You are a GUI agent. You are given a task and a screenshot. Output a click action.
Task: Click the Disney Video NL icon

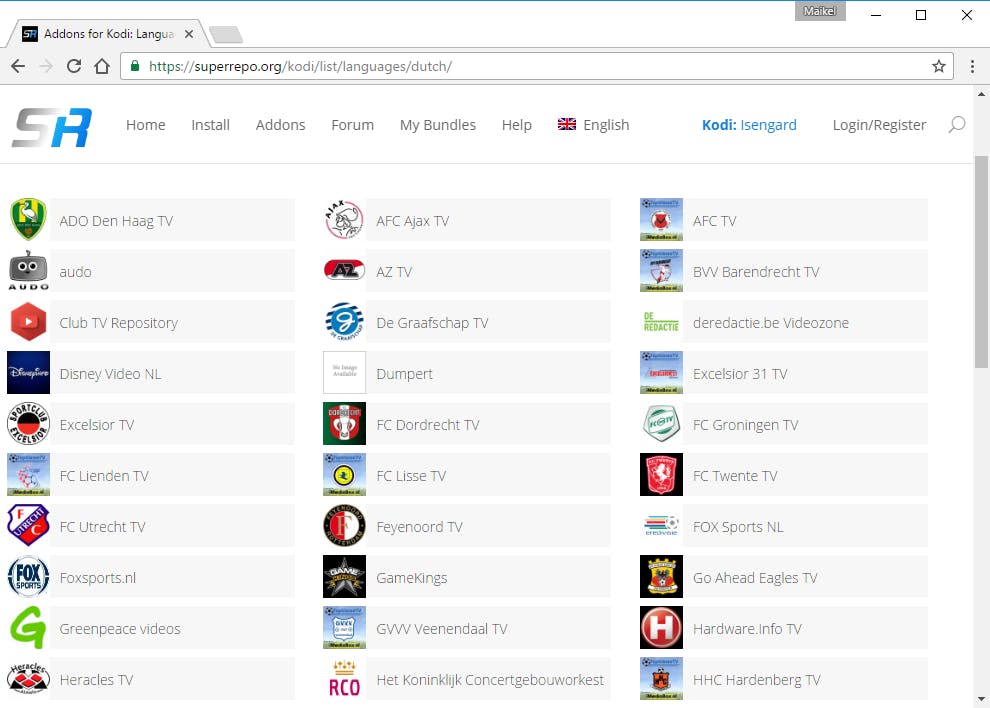click(28, 373)
